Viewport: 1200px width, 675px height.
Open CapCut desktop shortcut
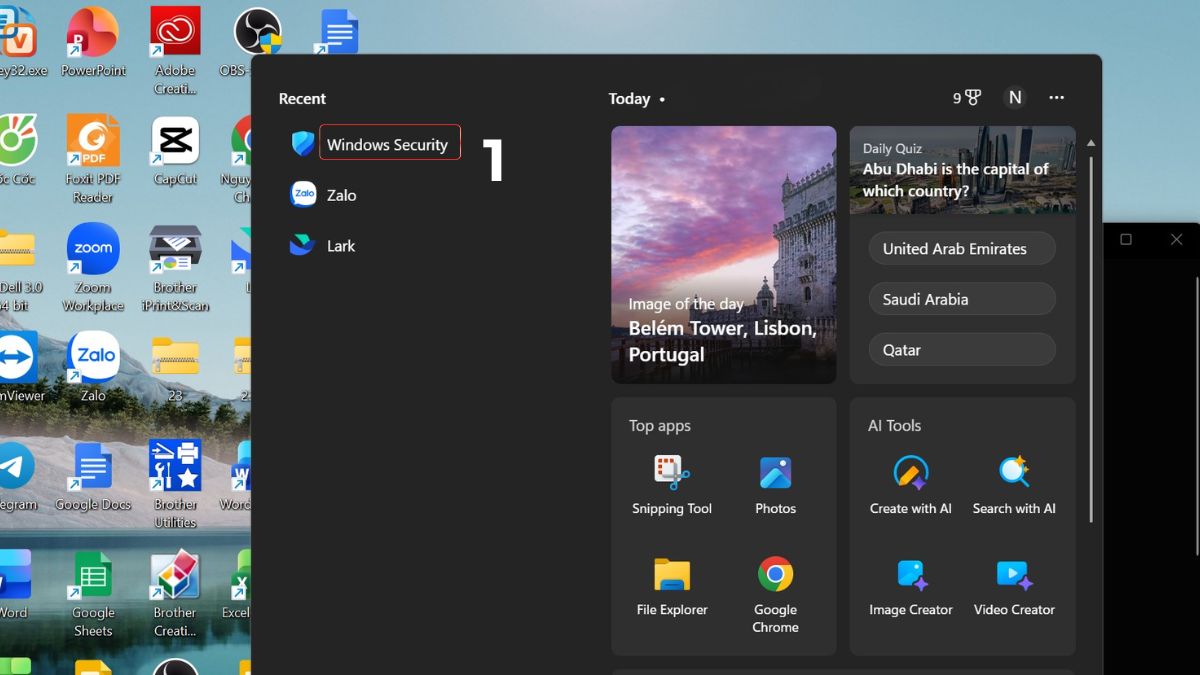click(x=175, y=151)
